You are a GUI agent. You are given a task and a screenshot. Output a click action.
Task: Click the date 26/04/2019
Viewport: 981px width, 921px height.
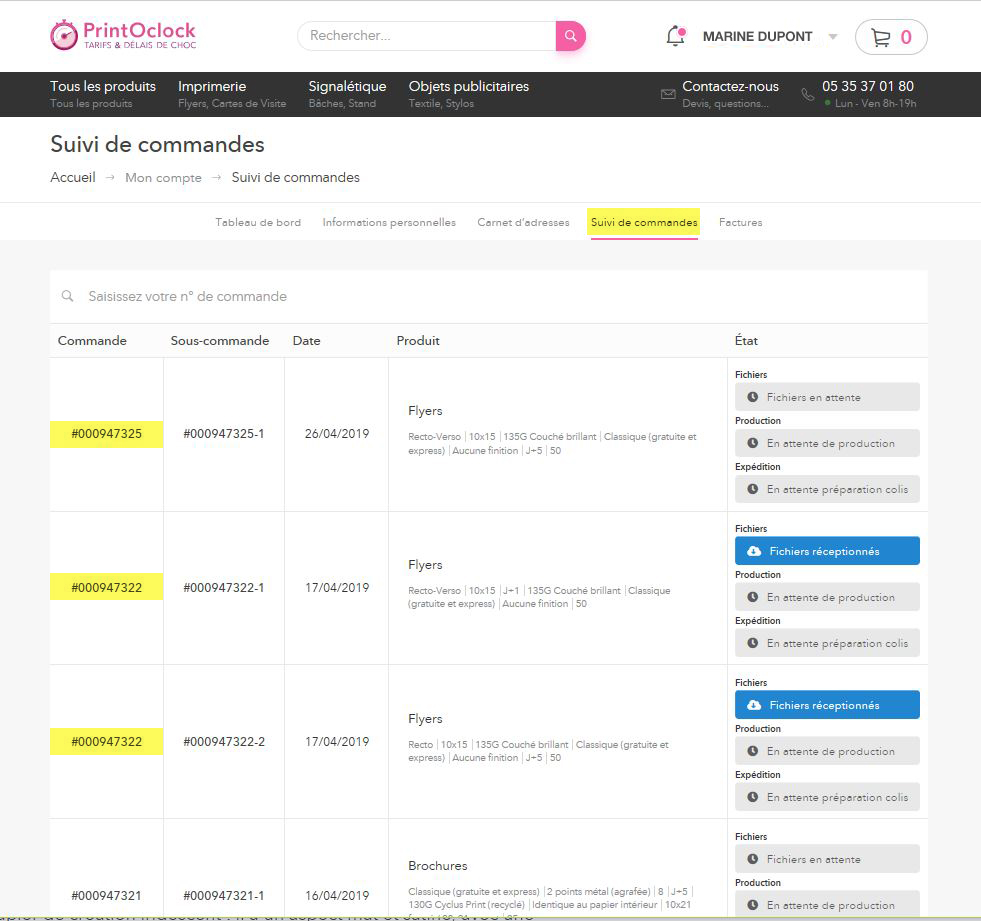337,434
